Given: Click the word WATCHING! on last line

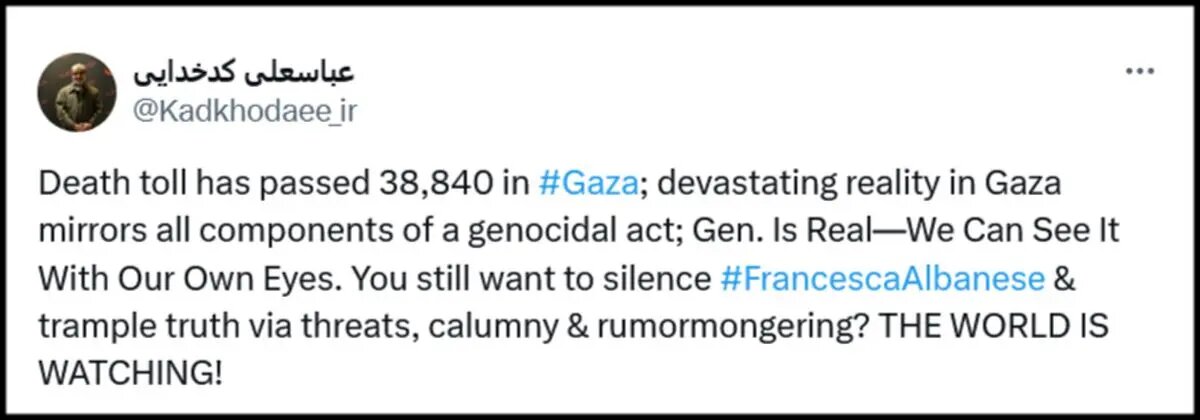Looking at the screenshot, I should pyautogui.click(x=130, y=377).
